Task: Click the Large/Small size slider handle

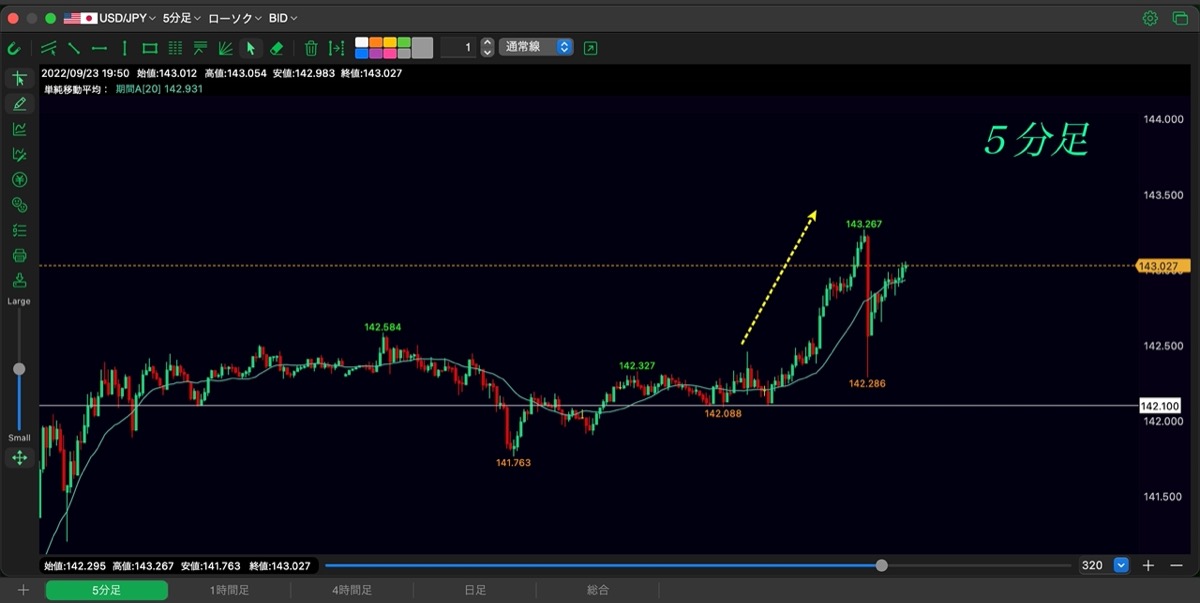Action: tap(19, 369)
